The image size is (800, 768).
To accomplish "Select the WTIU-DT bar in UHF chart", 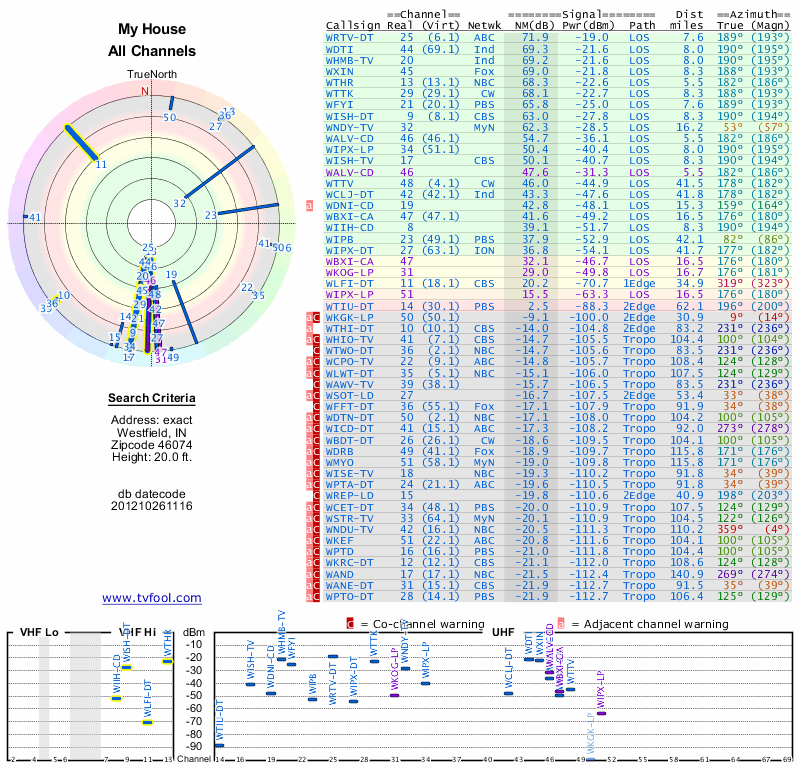I will pyautogui.click(x=219, y=746).
